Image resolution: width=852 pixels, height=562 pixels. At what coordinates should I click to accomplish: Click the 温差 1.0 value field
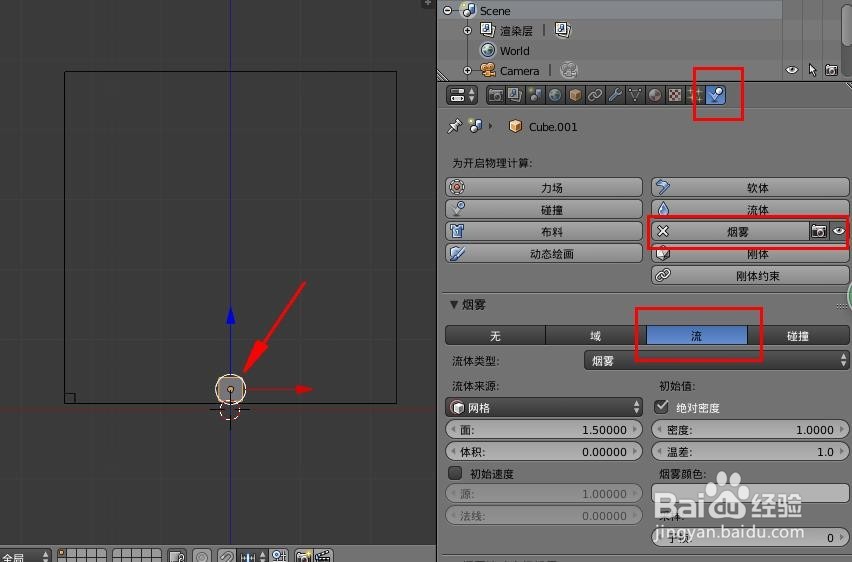click(x=750, y=452)
